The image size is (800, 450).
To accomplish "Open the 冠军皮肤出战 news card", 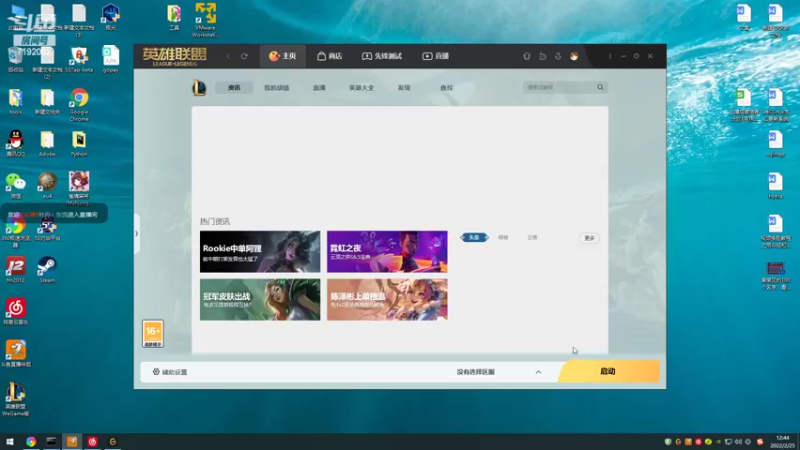I will [260, 299].
